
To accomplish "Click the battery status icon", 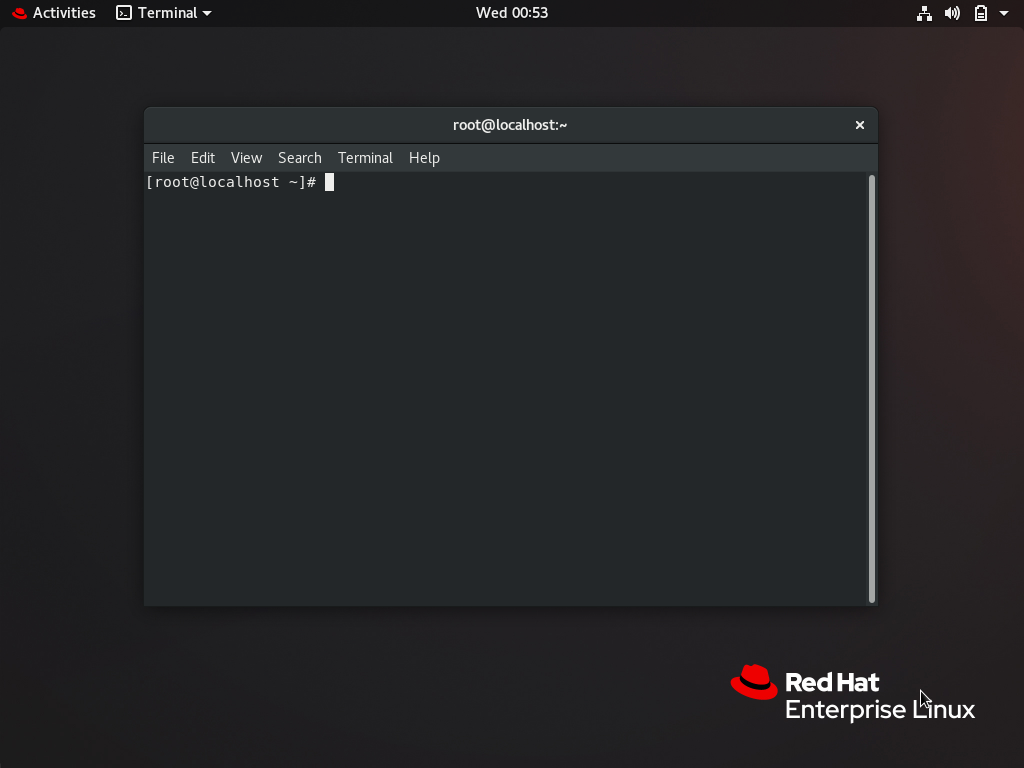I will tap(981, 13).
